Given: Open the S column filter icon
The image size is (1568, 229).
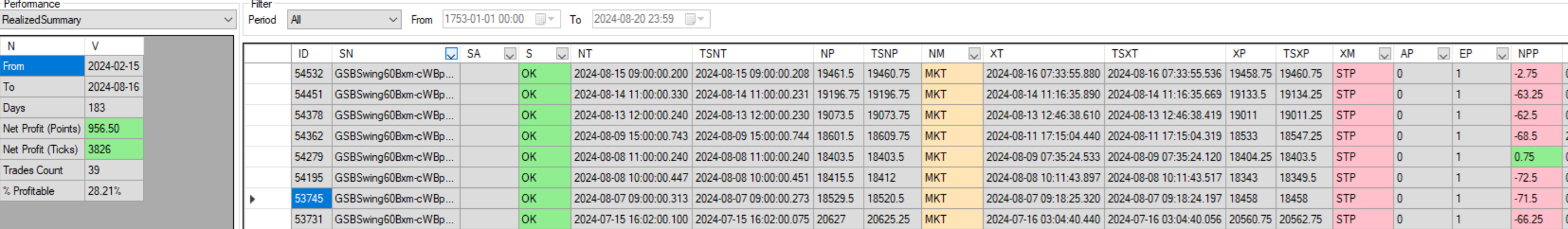Looking at the screenshot, I should click(x=562, y=54).
